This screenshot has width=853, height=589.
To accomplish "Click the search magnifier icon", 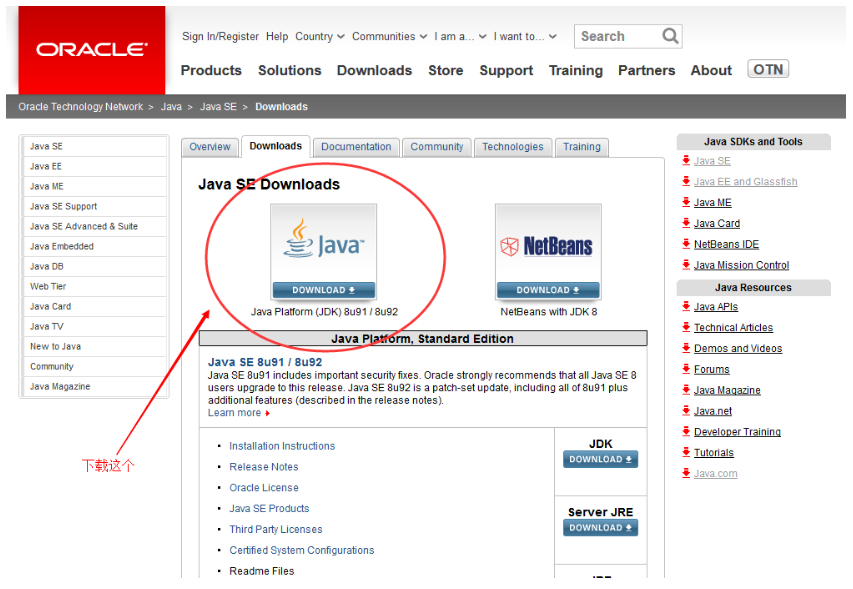I will [x=670, y=36].
